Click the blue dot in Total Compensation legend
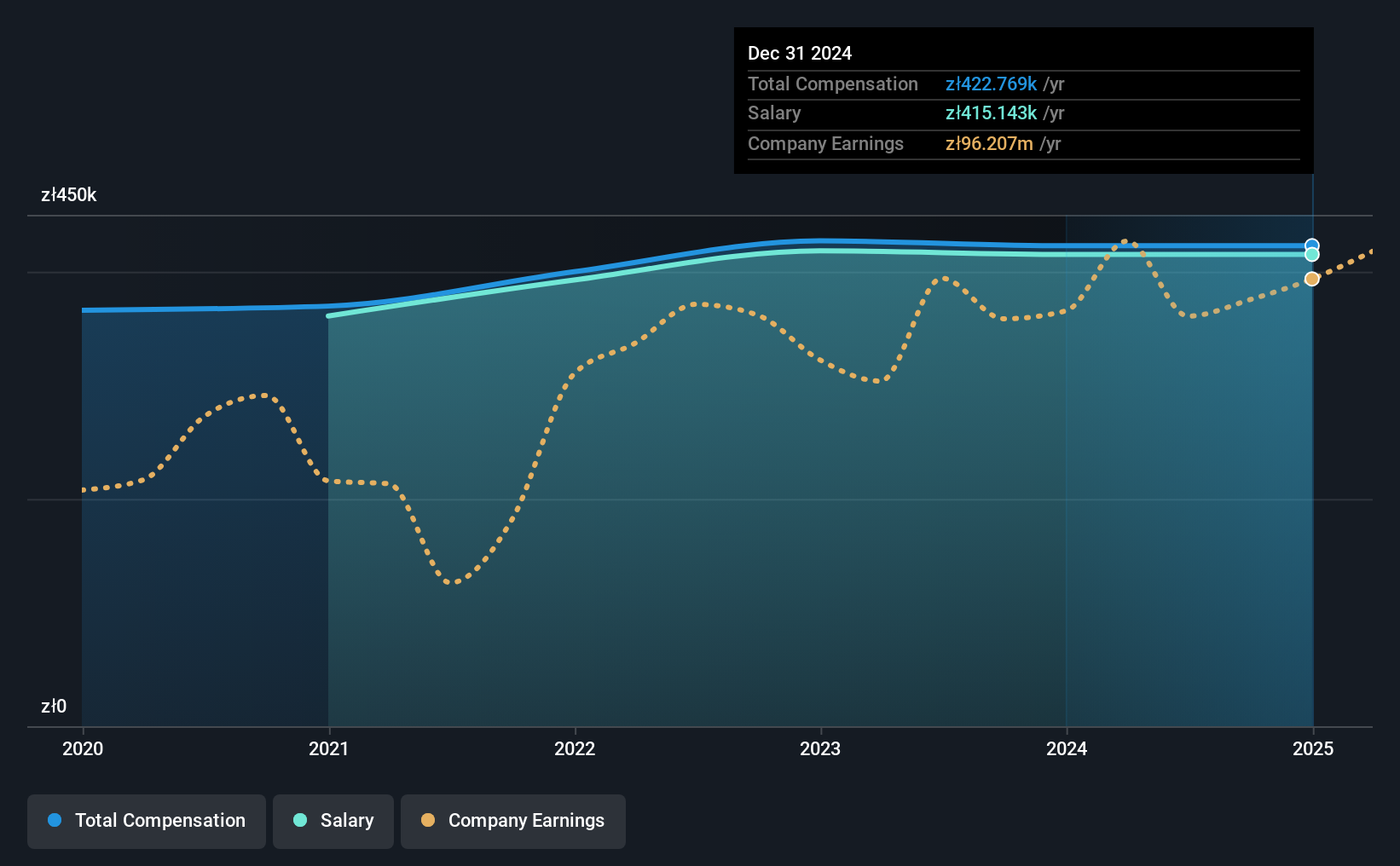Image resolution: width=1400 pixels, height=866 pixels. [55, 820]
